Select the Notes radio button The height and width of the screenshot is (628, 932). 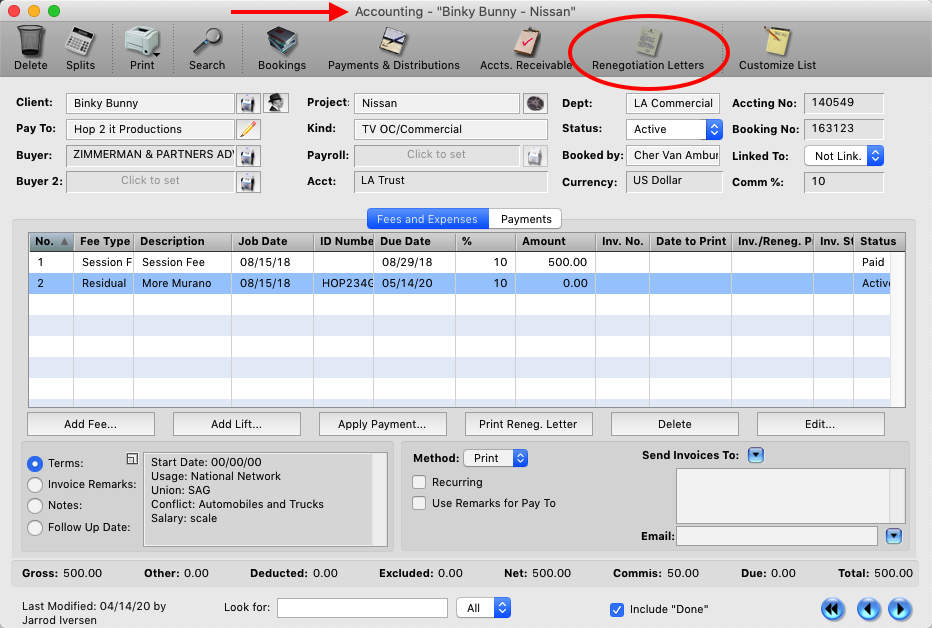[35, 506]
